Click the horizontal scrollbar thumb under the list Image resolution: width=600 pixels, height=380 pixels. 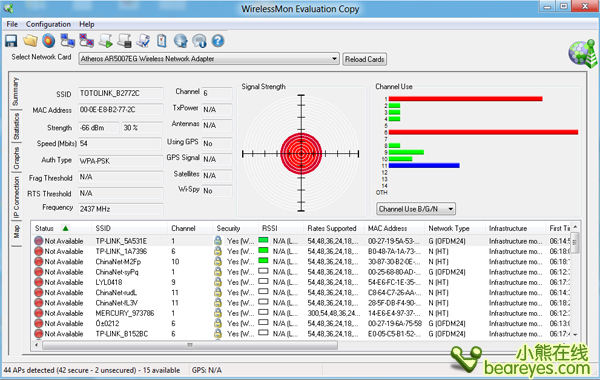pyautogui.click(x=190, y=345)
